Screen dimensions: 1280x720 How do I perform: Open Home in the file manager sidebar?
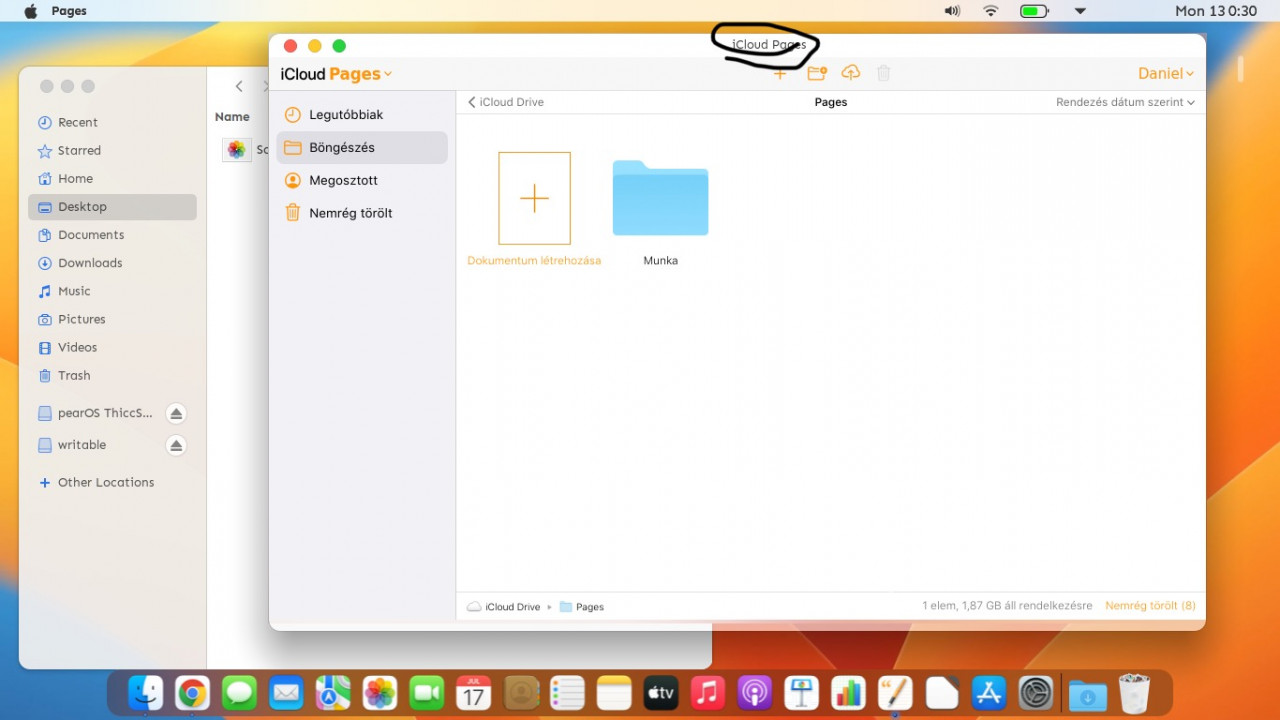[112, 179]
